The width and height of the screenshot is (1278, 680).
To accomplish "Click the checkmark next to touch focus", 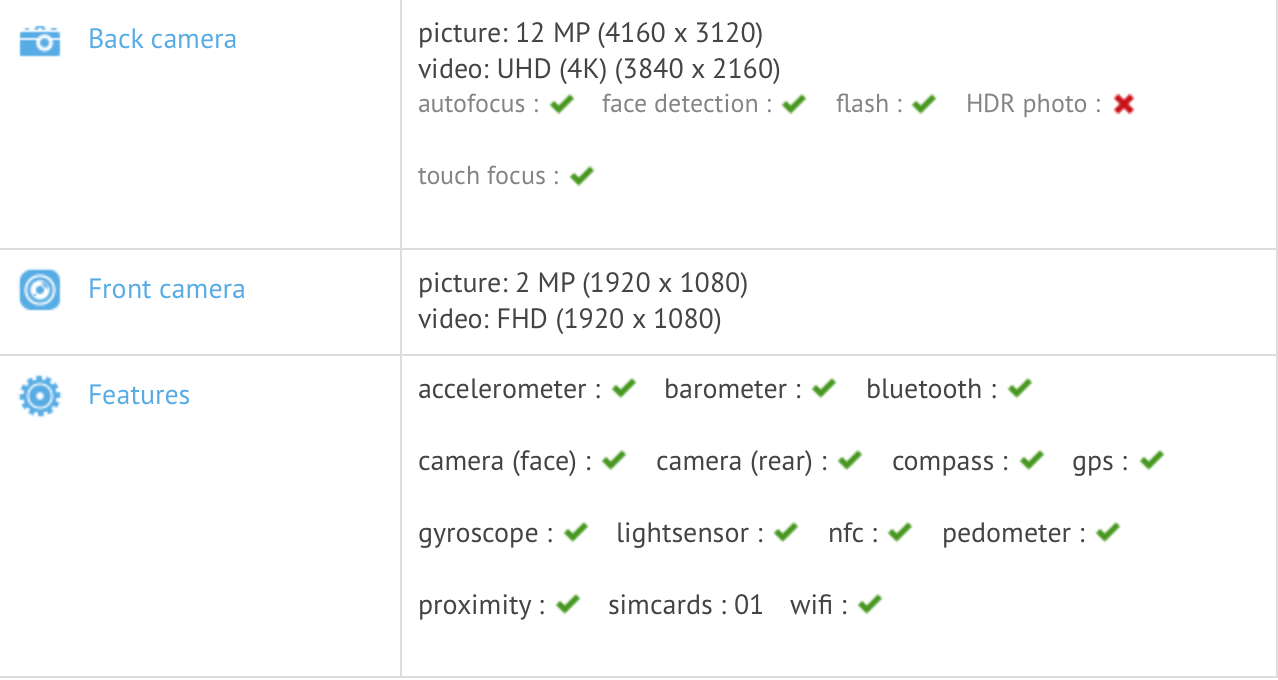I will (582, 176).
